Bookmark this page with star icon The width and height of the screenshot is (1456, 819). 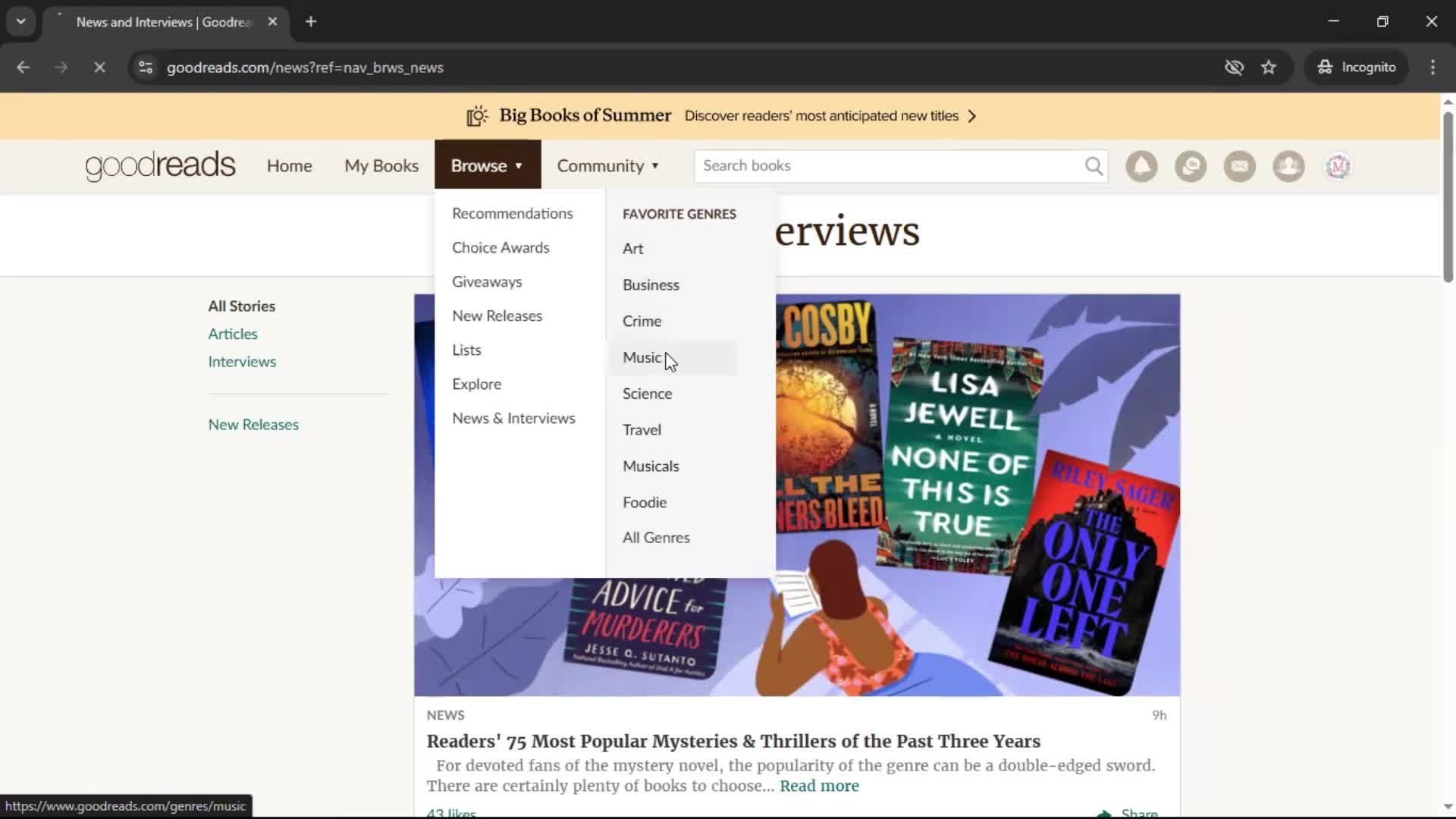pos(1269,67)
